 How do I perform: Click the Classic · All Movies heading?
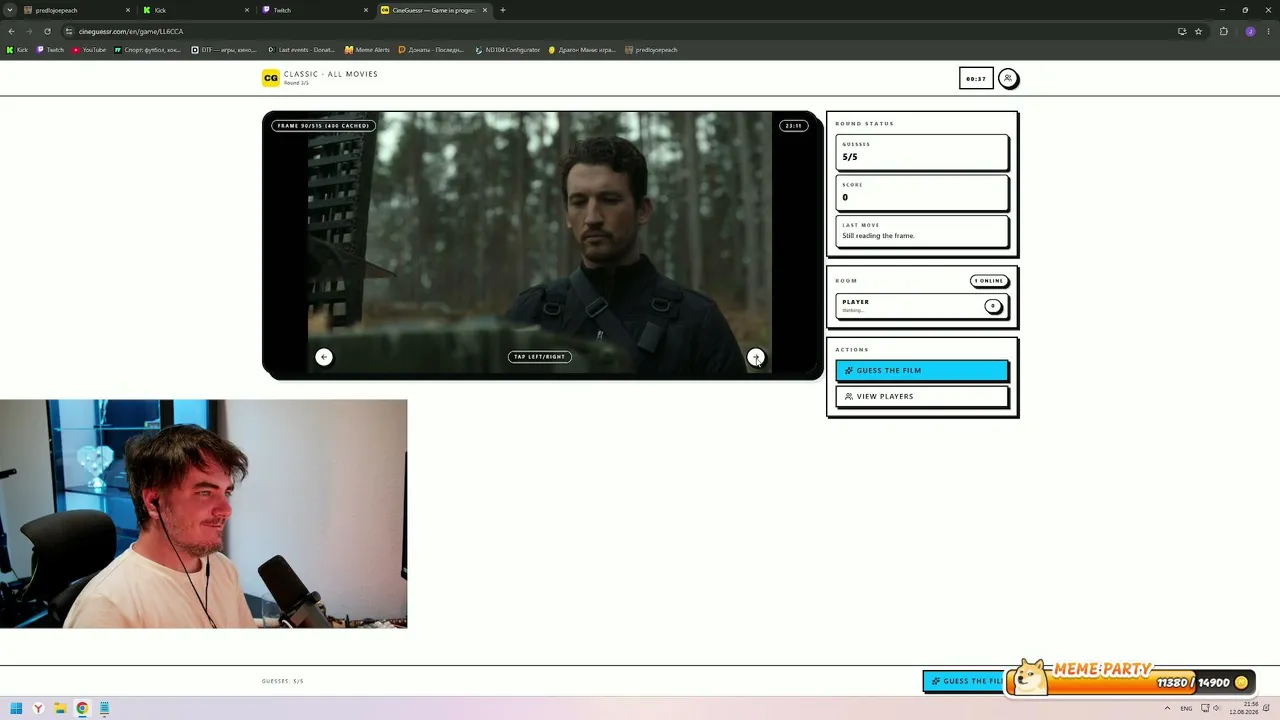click(x=331, y=74)
